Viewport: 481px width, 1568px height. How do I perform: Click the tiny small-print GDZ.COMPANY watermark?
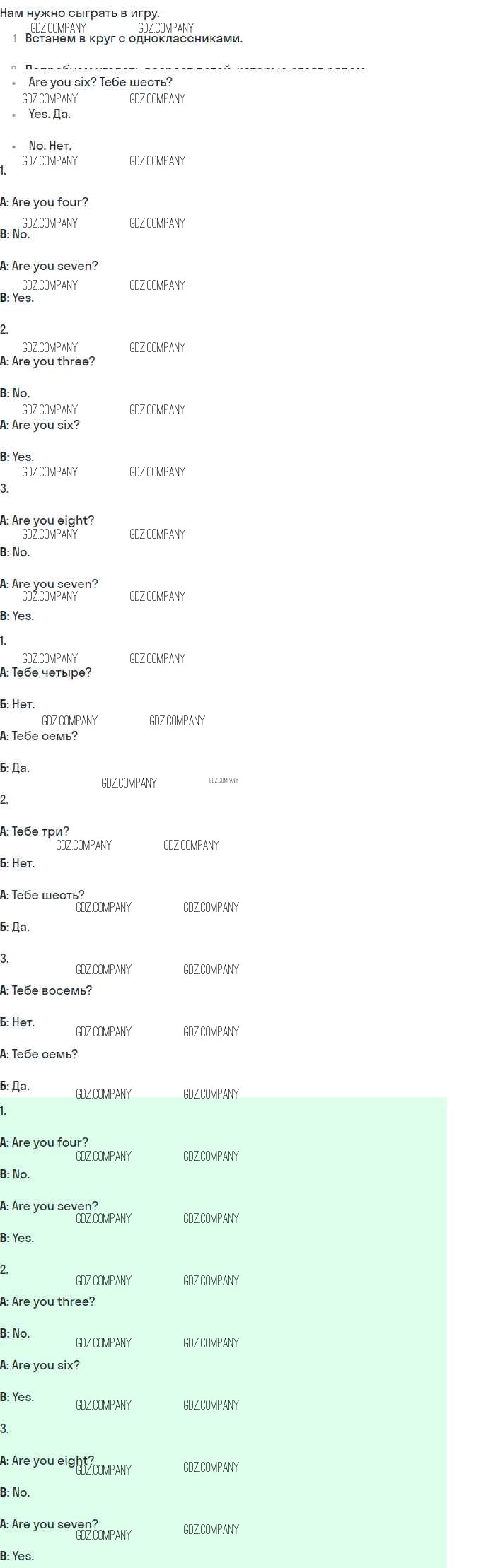tap(224, 780)
